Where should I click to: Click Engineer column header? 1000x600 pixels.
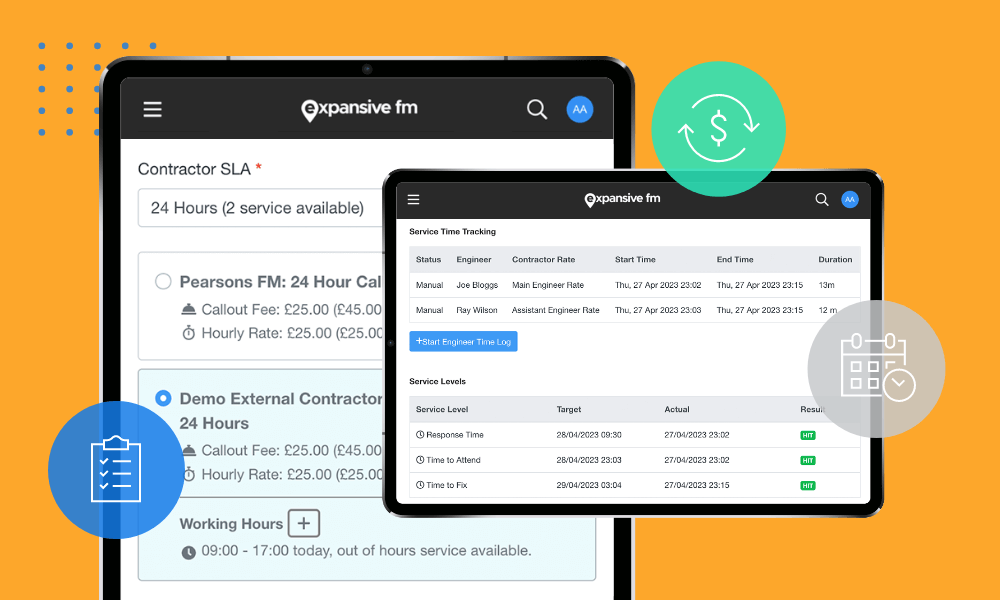(x=474, y=260)
